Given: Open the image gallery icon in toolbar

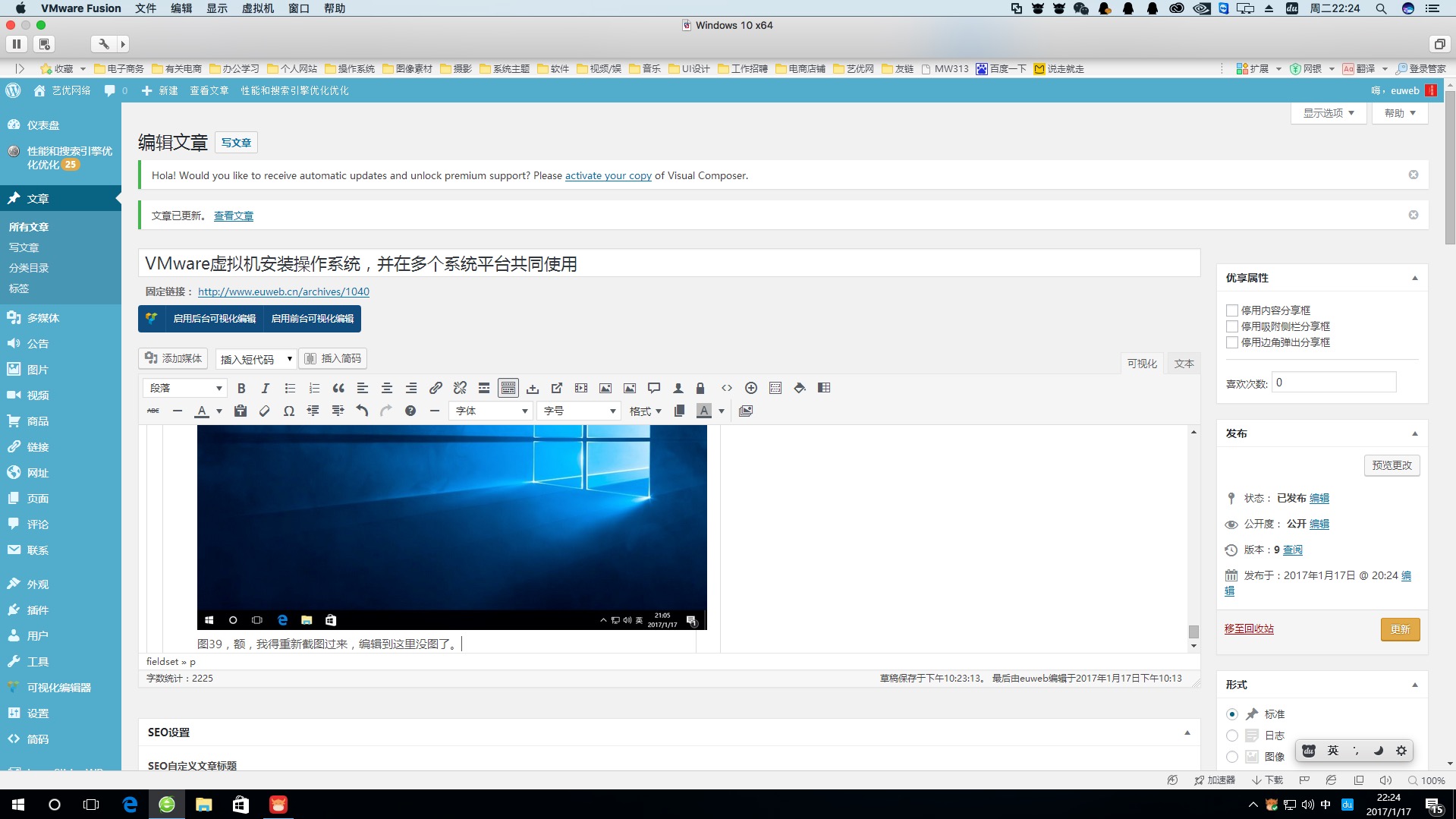Looking at the screenshot, I should pos(746,411).
